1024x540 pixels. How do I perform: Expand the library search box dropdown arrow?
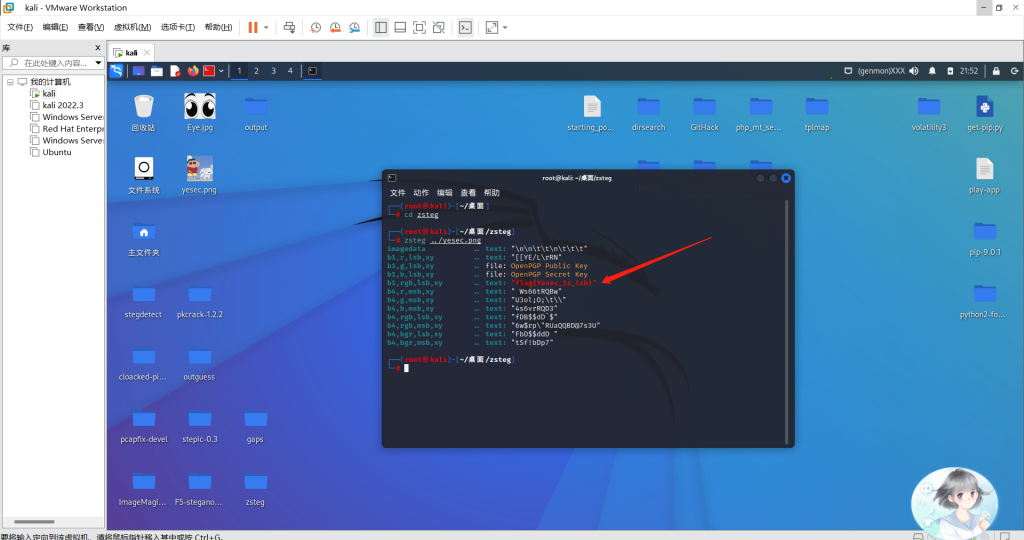[x=97, y=63]
